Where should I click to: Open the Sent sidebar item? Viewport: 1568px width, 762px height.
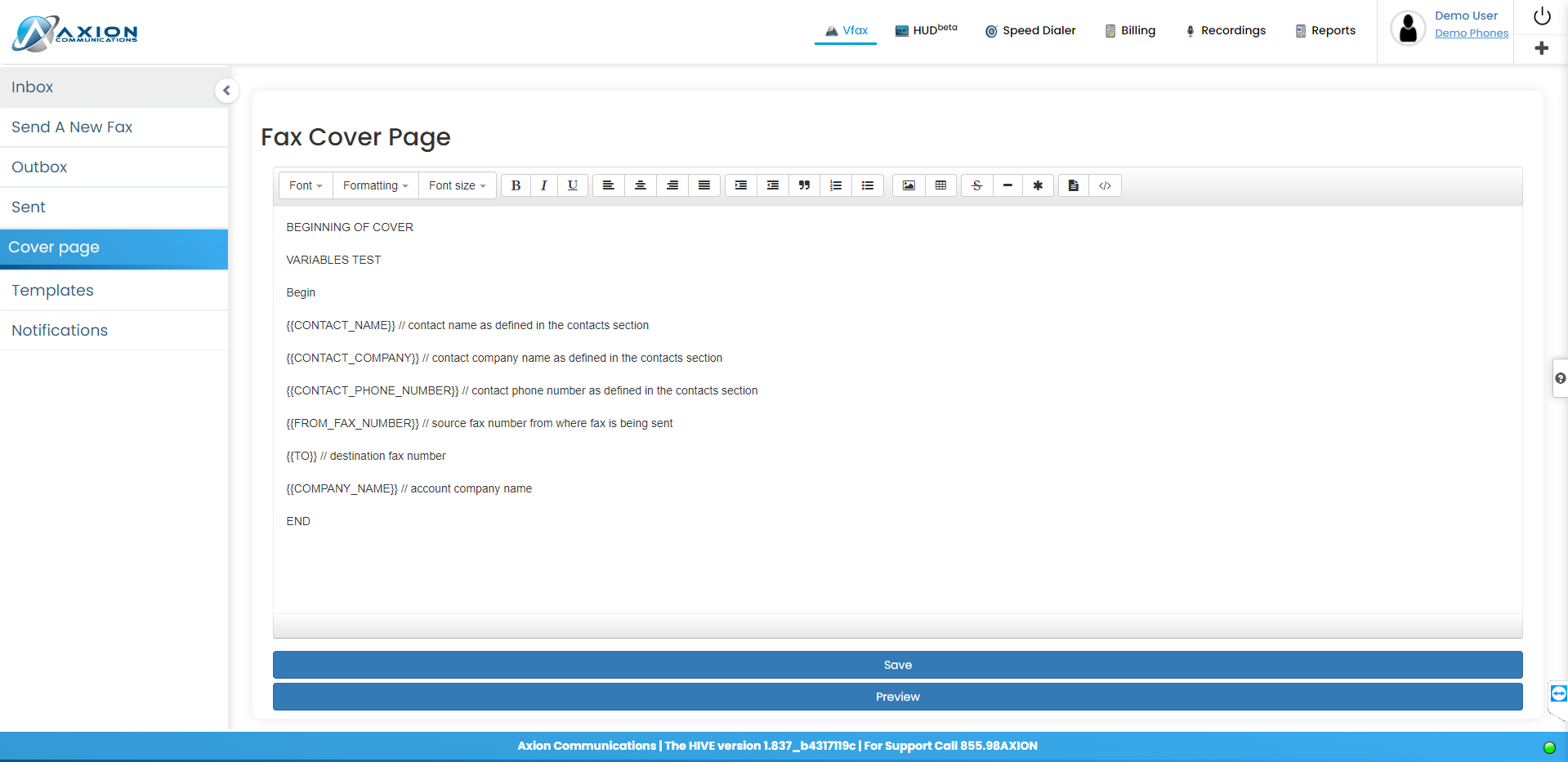(x=114, y=207)
